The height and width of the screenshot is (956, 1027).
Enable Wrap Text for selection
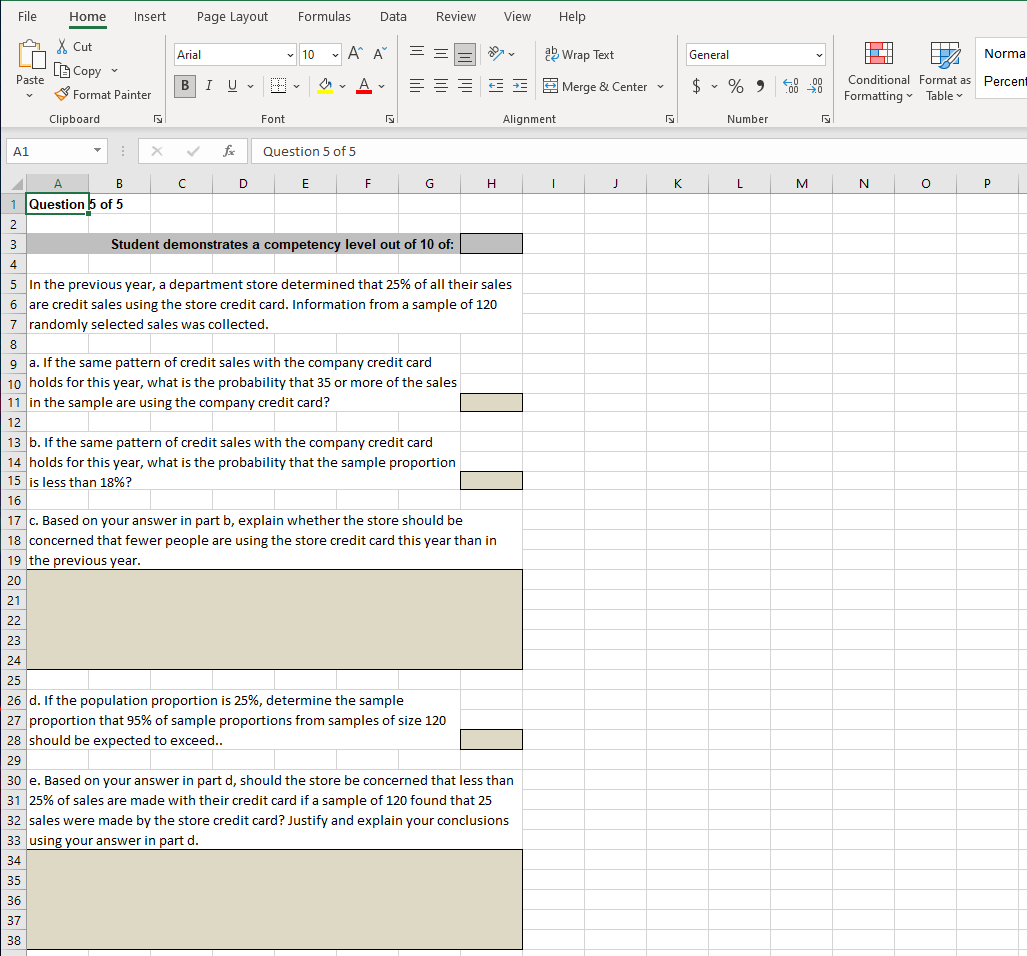[580, 54]
